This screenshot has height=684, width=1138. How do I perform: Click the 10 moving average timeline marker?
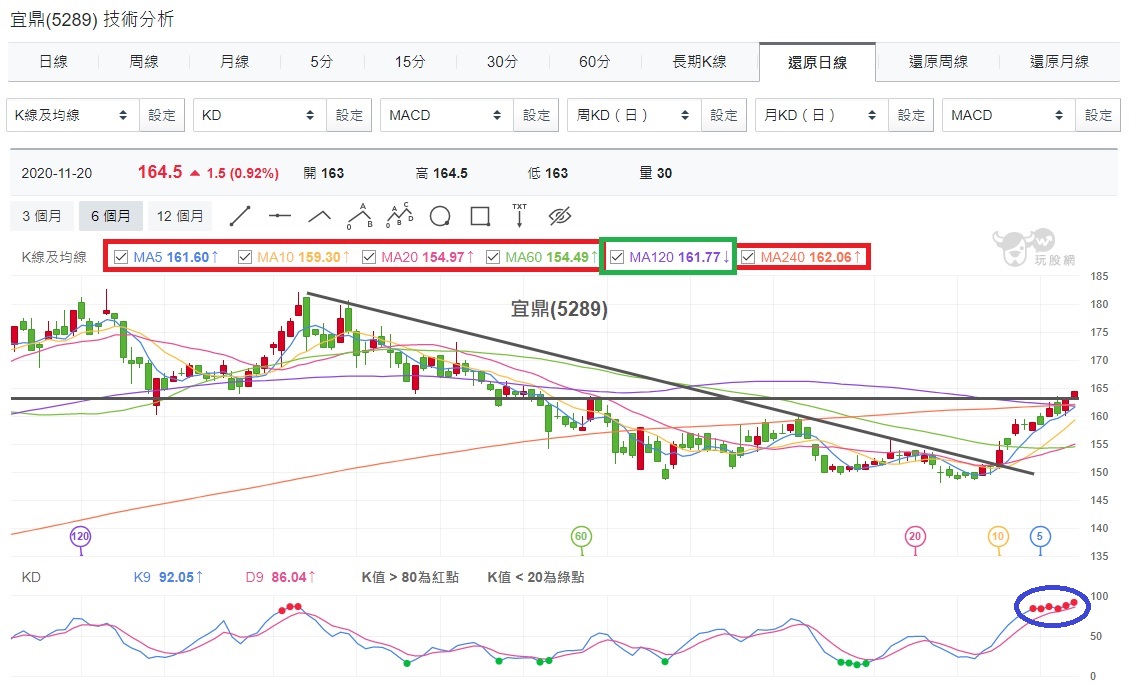(x=998, y=537)
